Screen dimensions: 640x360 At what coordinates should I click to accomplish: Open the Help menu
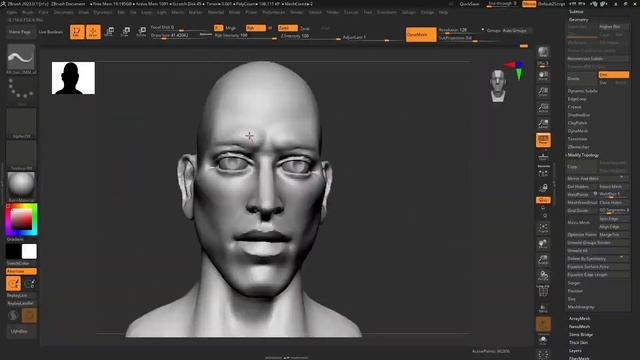pos(443,12)
